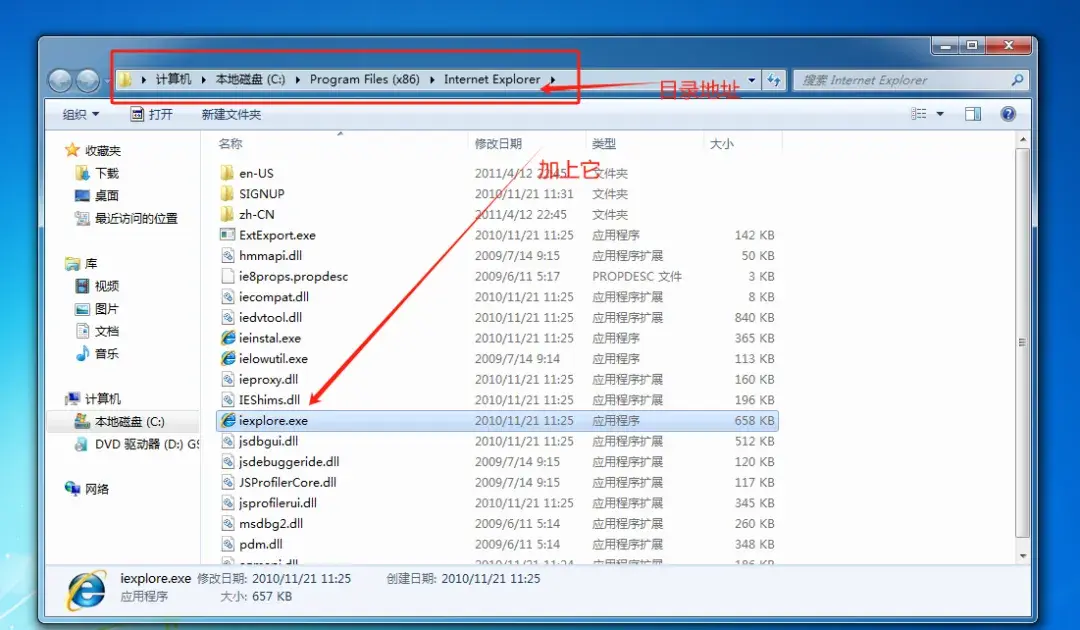Click the Forward navigation arrow button
The image size is (1080, 630).
(x=88, y=81)
